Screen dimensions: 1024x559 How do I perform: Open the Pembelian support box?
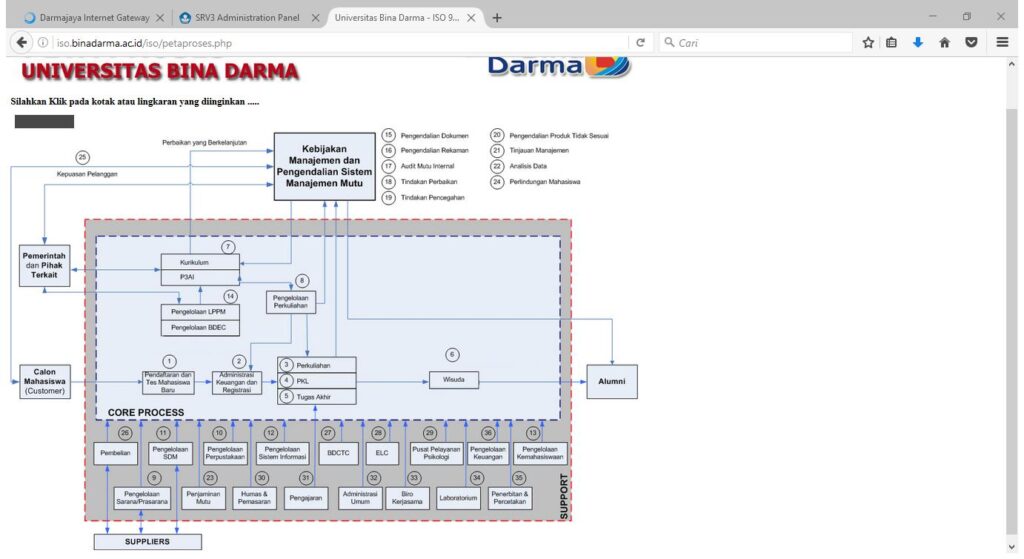point(116,453)
